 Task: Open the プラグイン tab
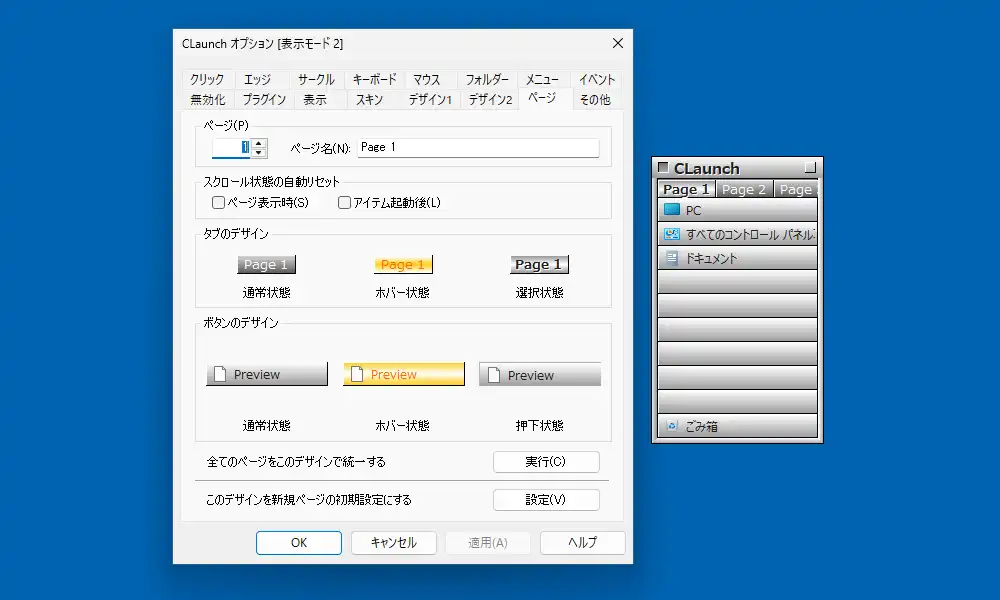click(264, 99)
